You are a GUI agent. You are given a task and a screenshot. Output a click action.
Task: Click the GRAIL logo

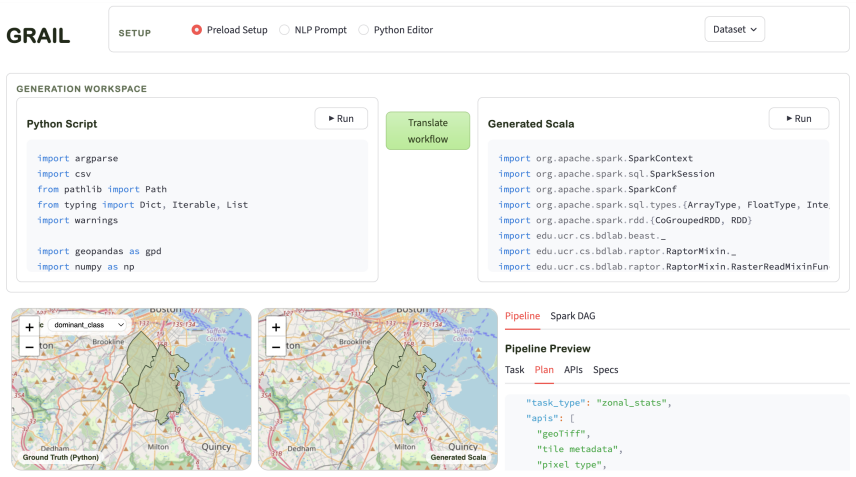tap(38, 35)
